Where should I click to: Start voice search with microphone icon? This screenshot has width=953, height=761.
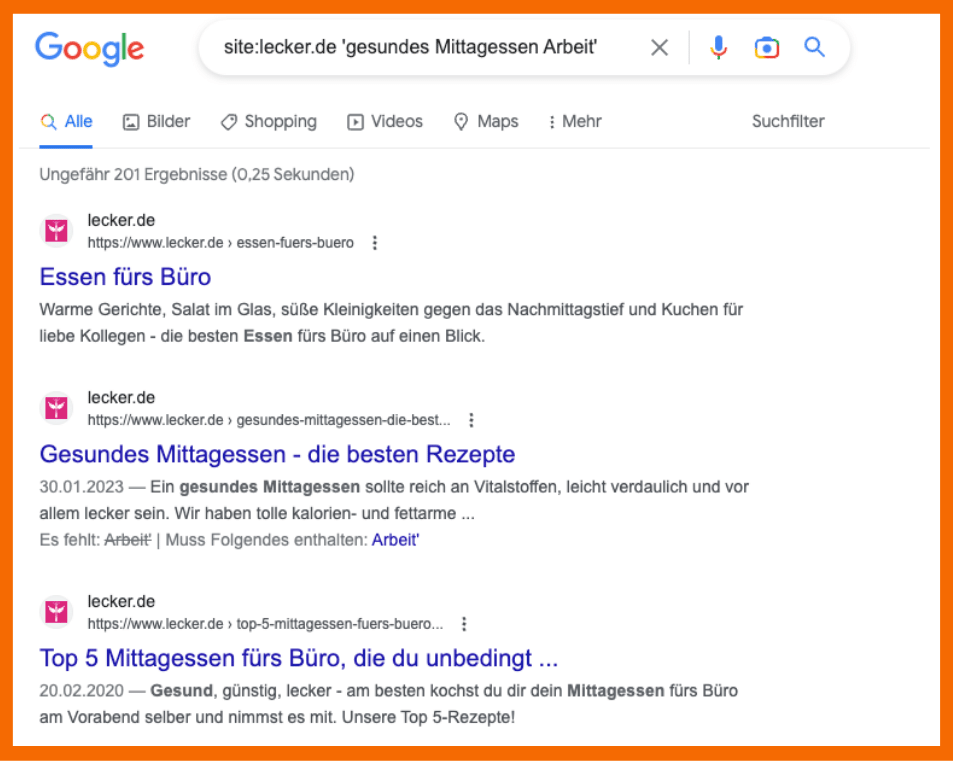(x=718, y=48)
